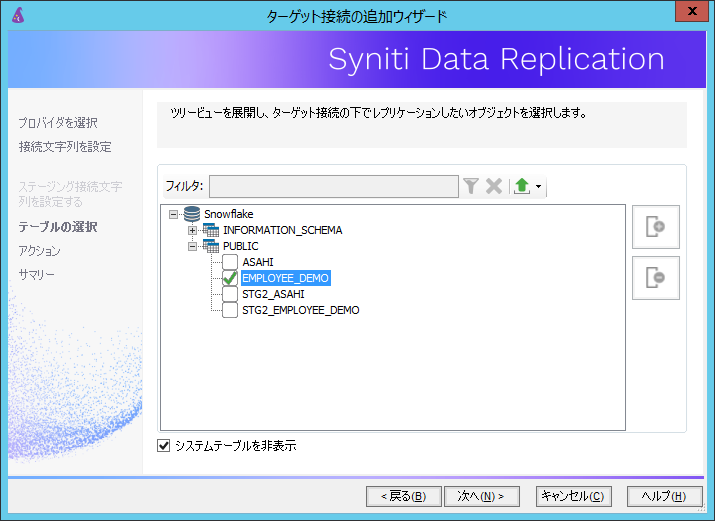Click the INFORMATION_SCHEMA schema table icon

(x=211, y=230)
